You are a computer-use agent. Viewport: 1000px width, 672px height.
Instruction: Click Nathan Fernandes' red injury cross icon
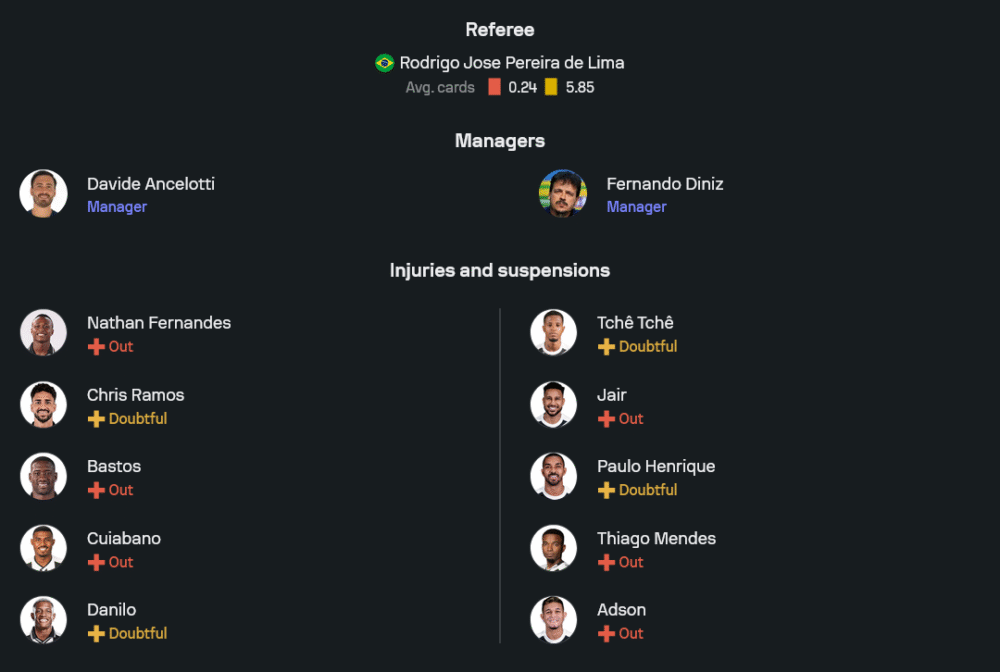click(x=96, y=347)
